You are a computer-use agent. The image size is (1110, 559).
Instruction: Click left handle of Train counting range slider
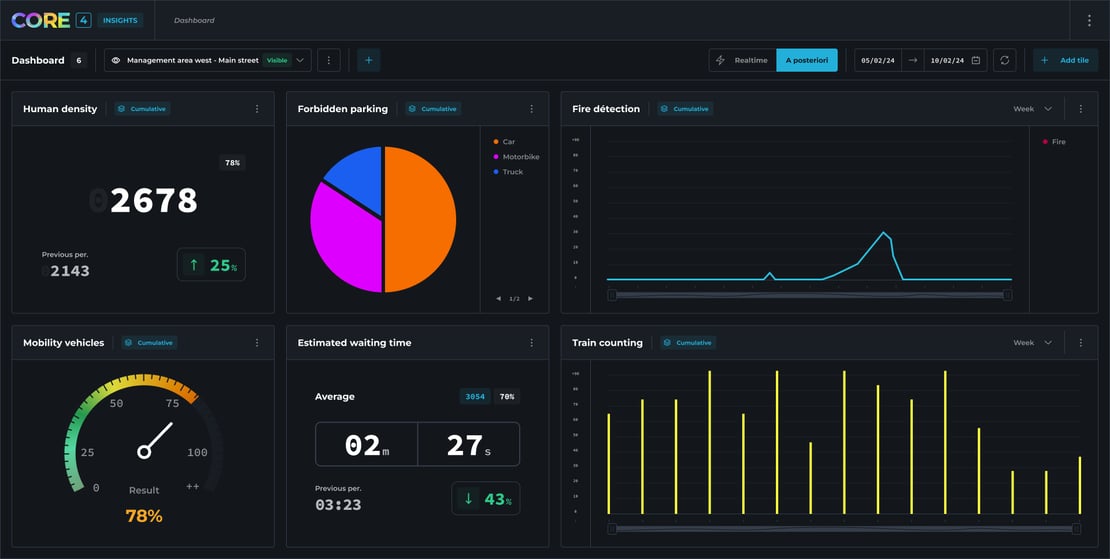(612, 529)
